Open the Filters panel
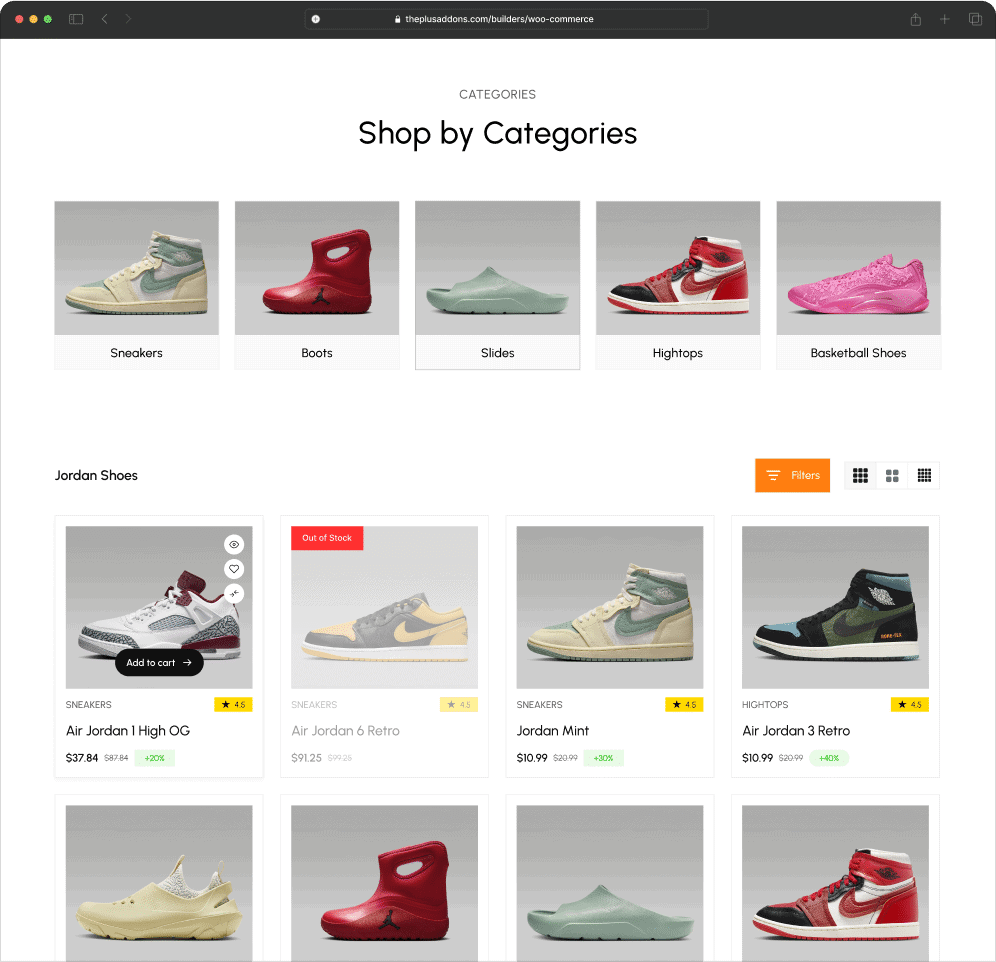Viewport: 996px width, 962px height. click(x=792, y=475)
